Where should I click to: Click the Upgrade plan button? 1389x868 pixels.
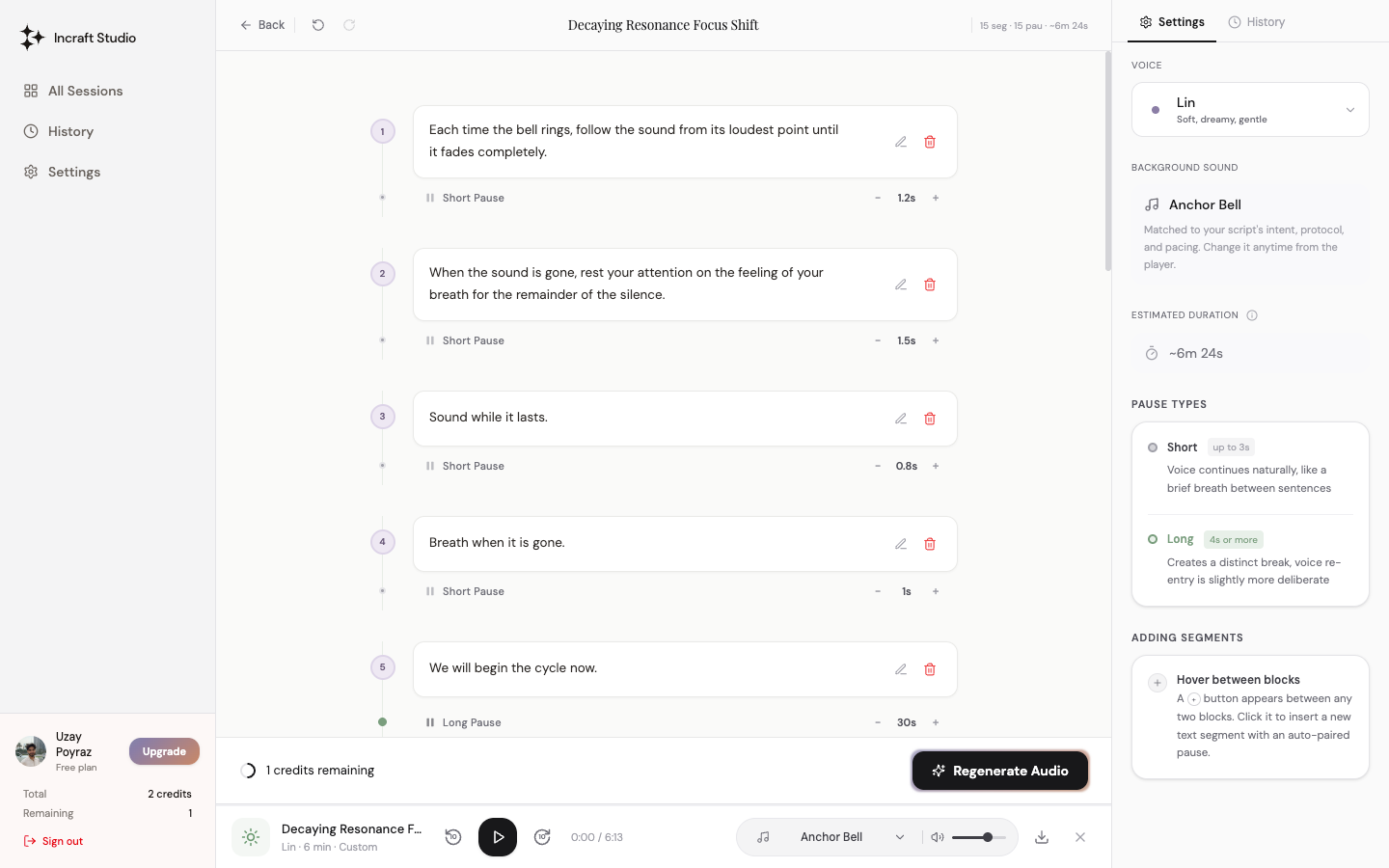coord(164,751)
